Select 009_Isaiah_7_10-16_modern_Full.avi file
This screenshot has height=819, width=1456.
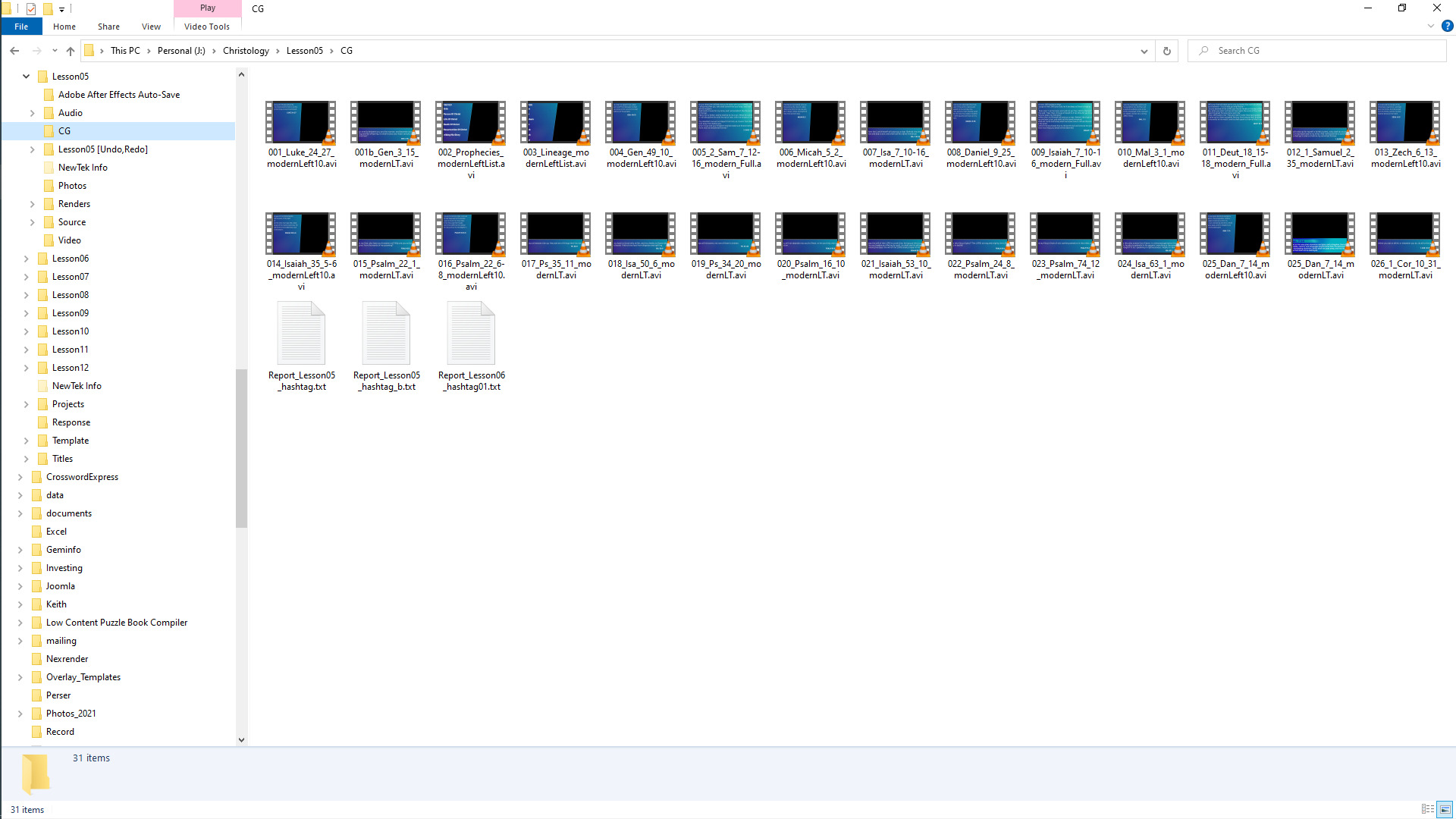(x=1065, y=140)
